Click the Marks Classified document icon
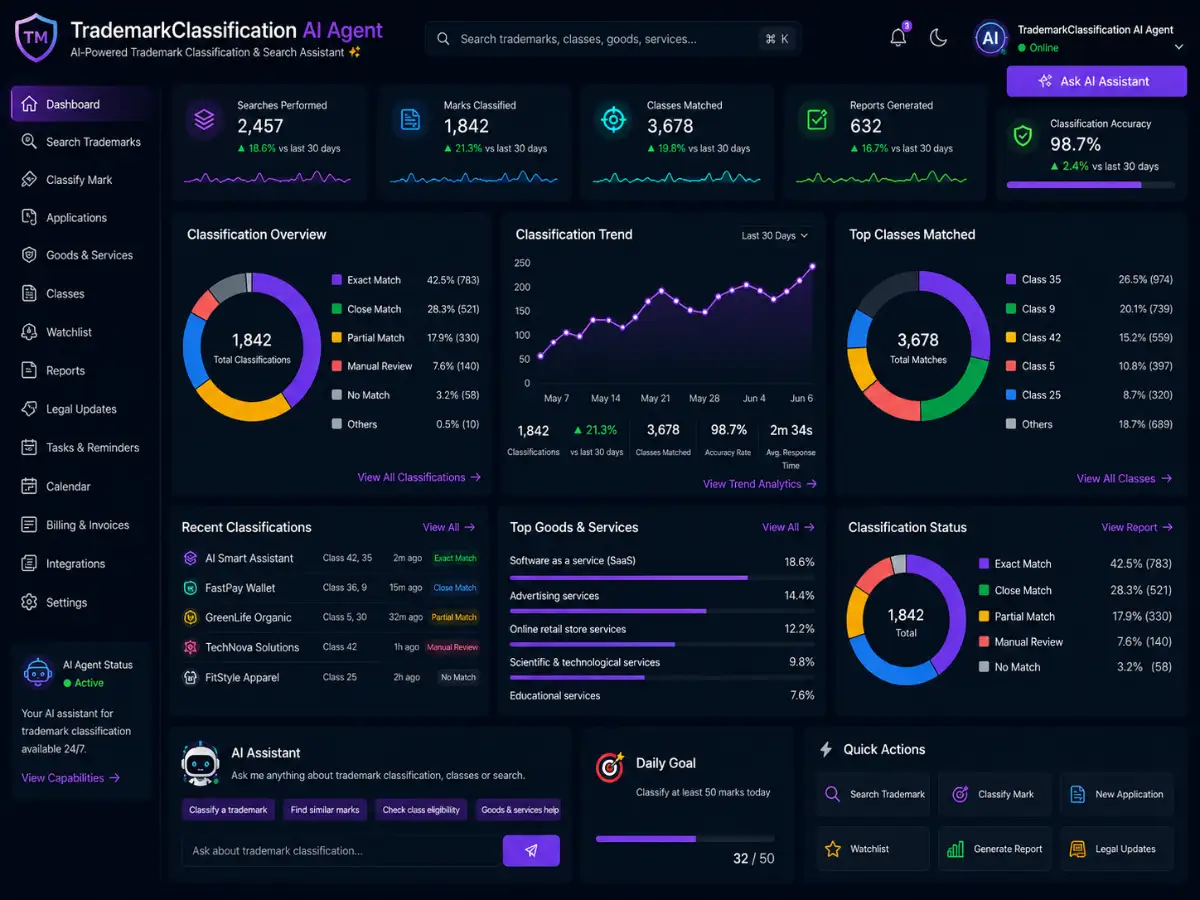The width and height of the screenshot is (1200, 900). coord(410,120)
